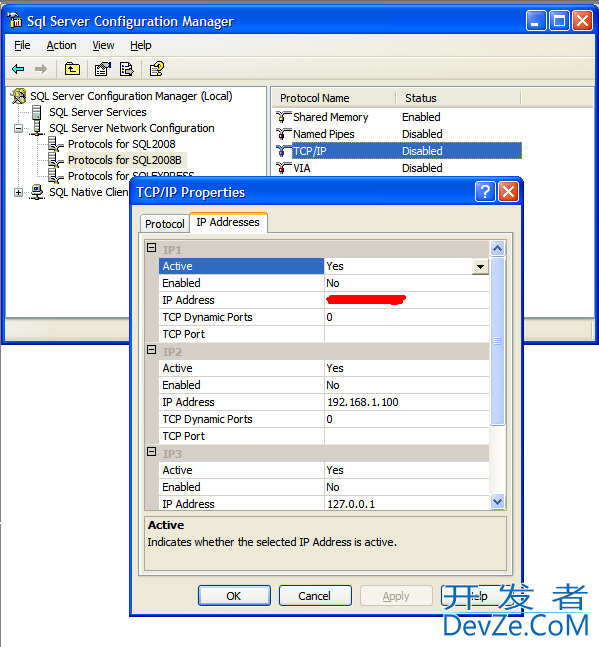Image resolution: width=599 pixels, height=647 pixels.
Task: Click the Status column header
Action: 458,98
